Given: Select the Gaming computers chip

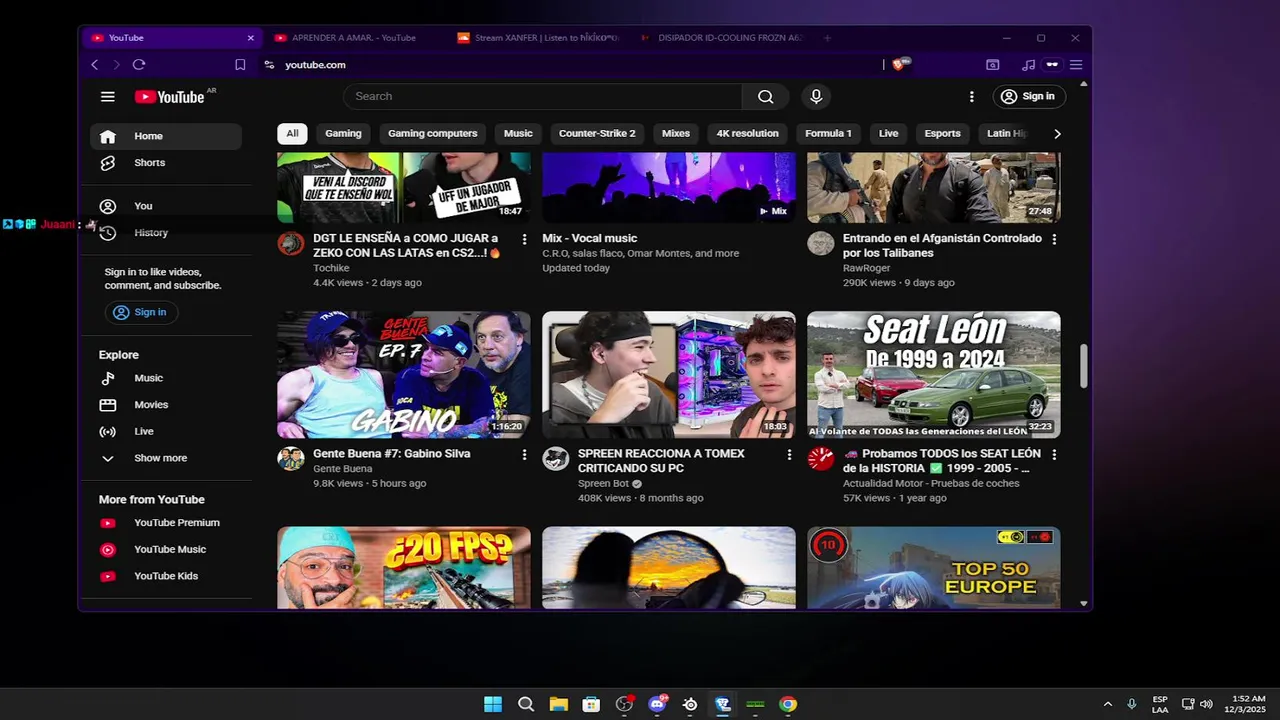Looking at the screenshot, I should pos(433,134).
